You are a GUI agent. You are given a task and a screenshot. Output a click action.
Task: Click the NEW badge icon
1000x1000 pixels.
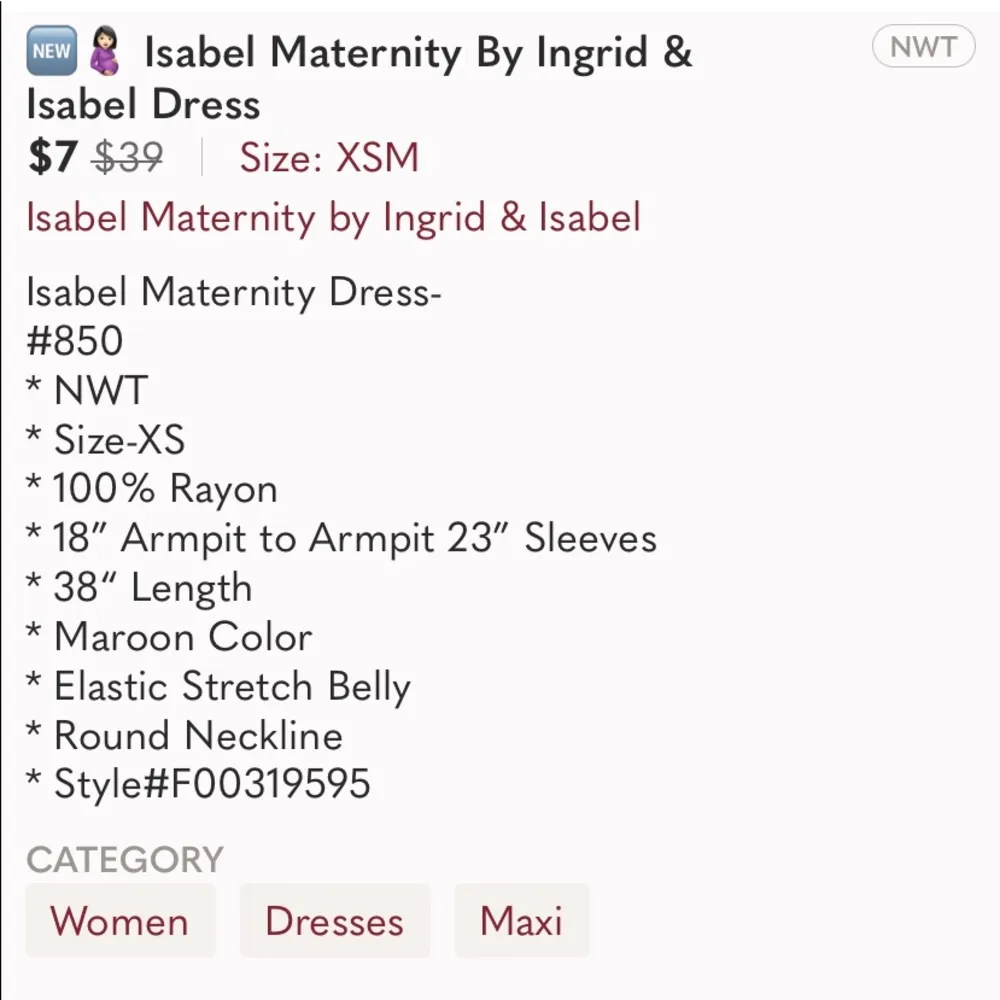(x=49, y=49)
